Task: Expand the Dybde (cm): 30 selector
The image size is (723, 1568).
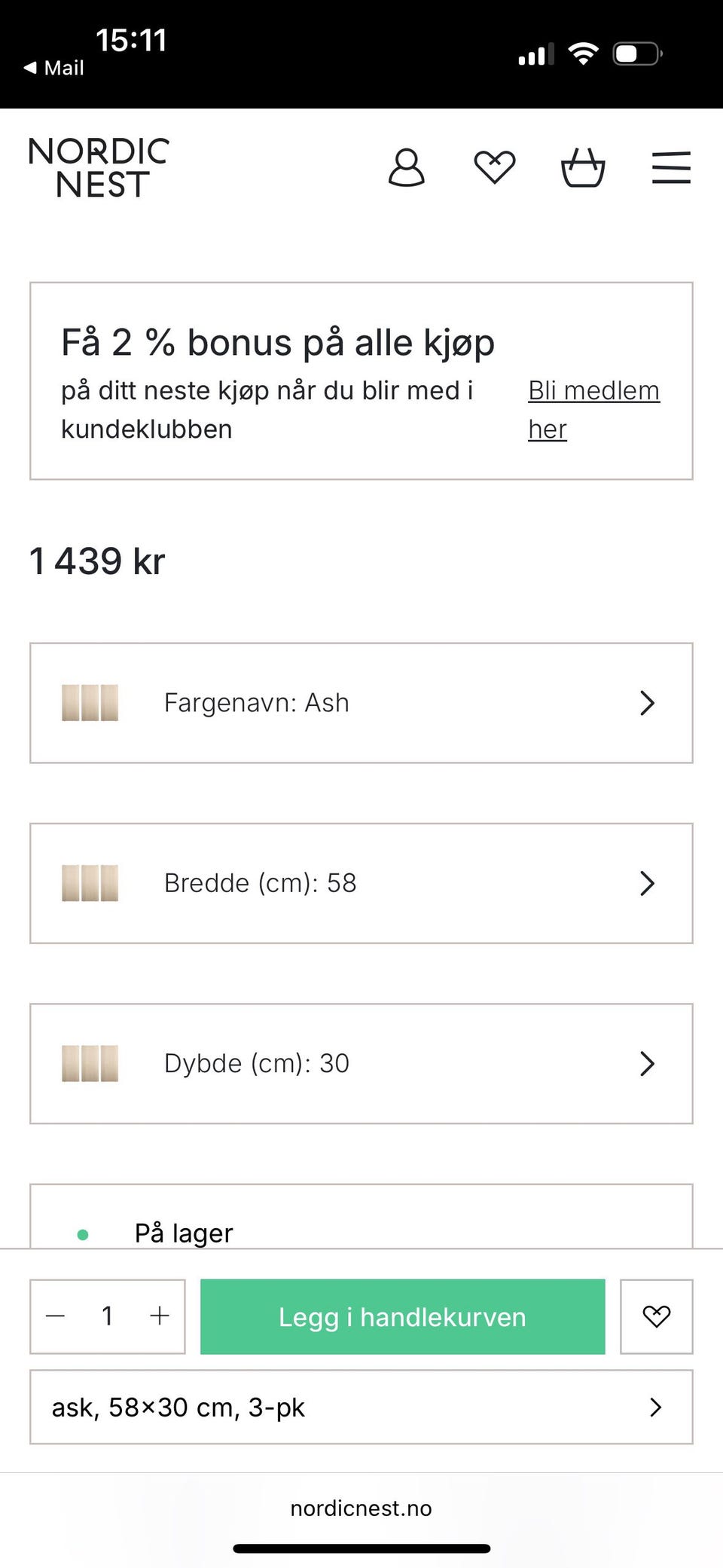Action: pos(361,1063)
